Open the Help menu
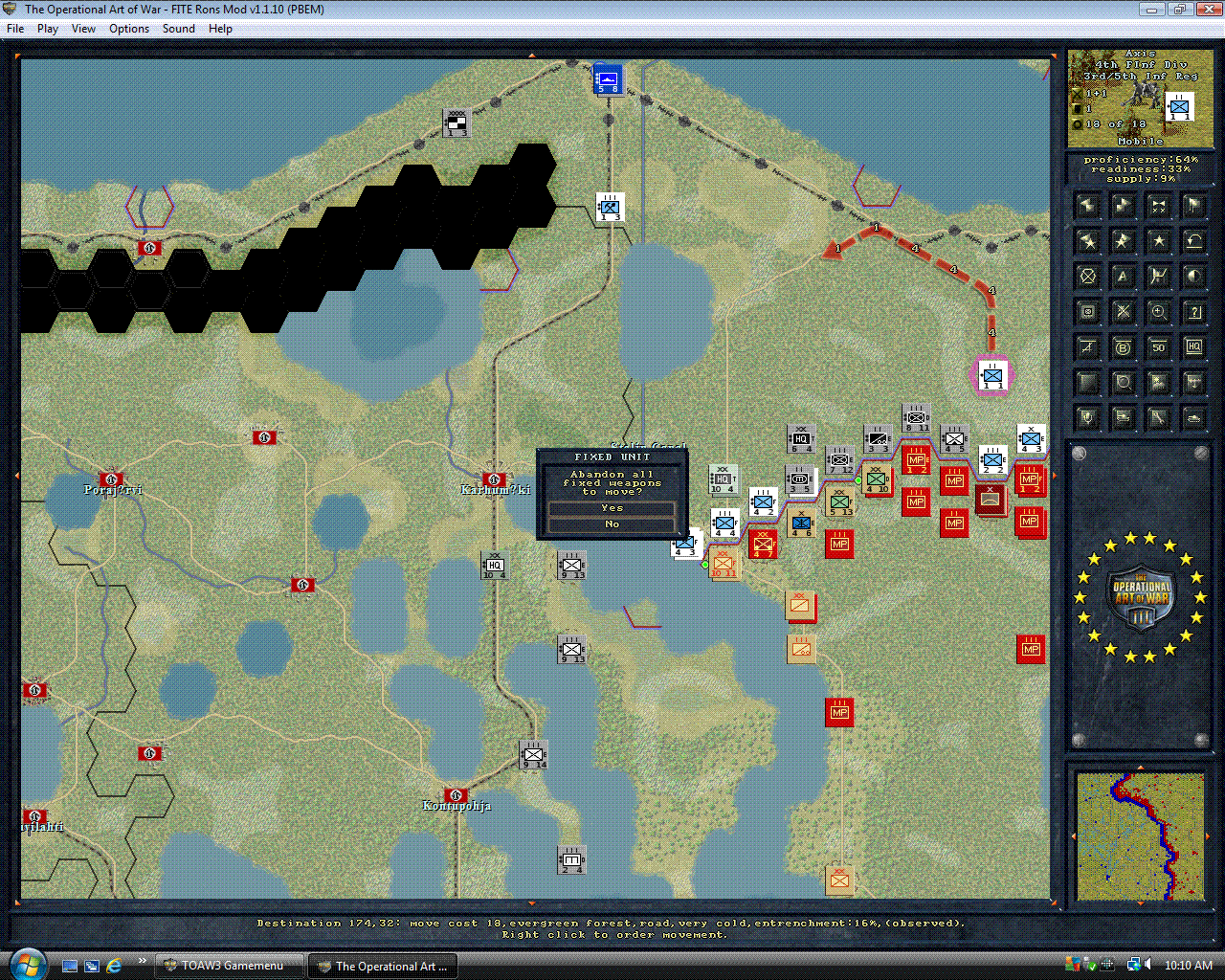 coord(220,29)
